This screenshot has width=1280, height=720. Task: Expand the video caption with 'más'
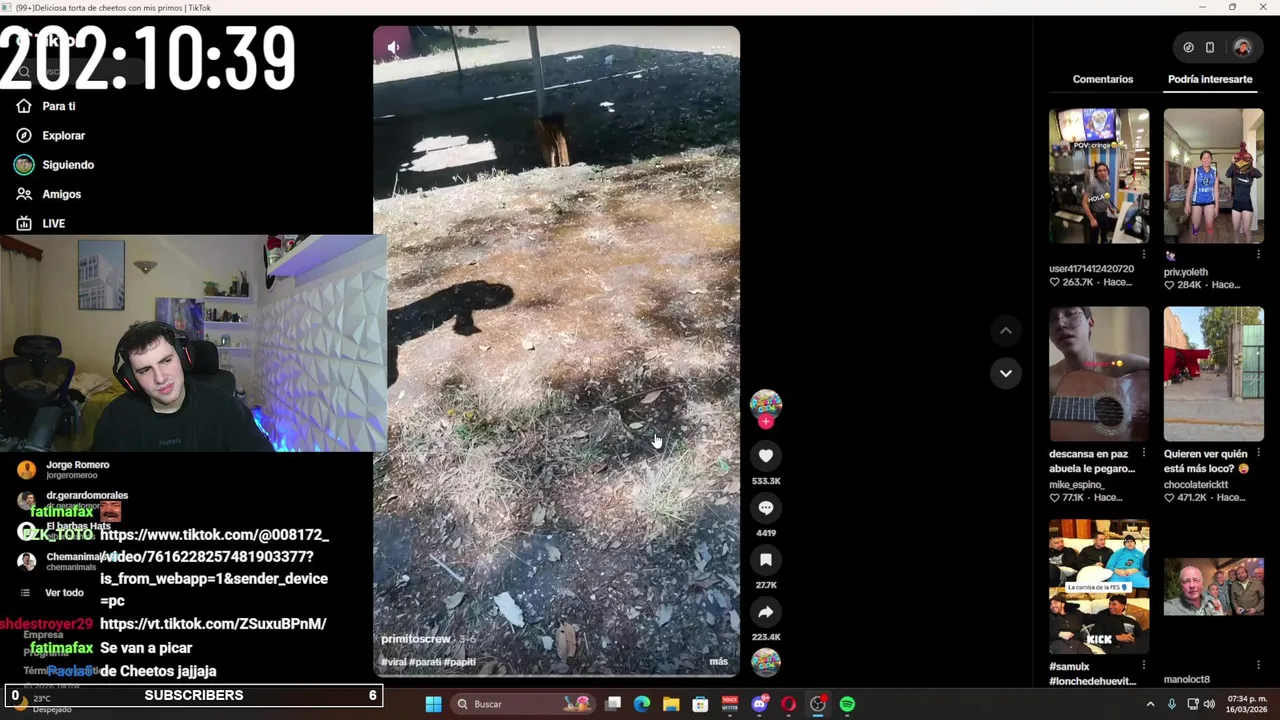point(719,662)
